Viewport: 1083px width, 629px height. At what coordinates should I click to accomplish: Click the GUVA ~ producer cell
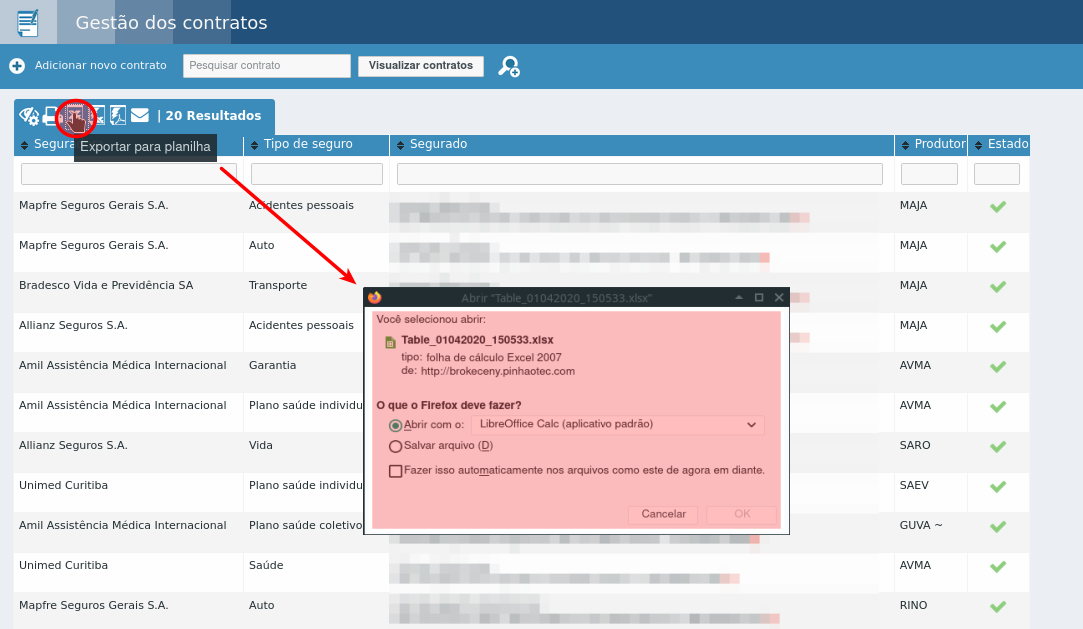(x=921, y=525)
